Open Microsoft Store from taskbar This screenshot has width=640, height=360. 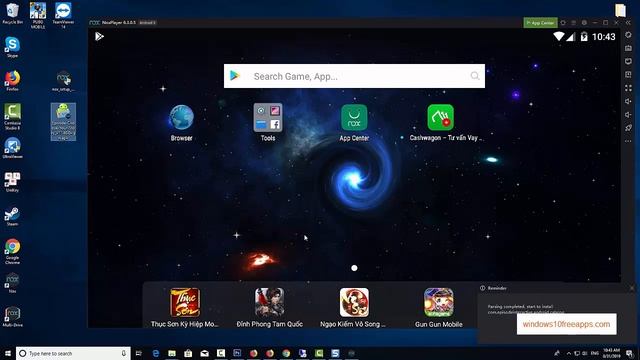pos(188,353)
